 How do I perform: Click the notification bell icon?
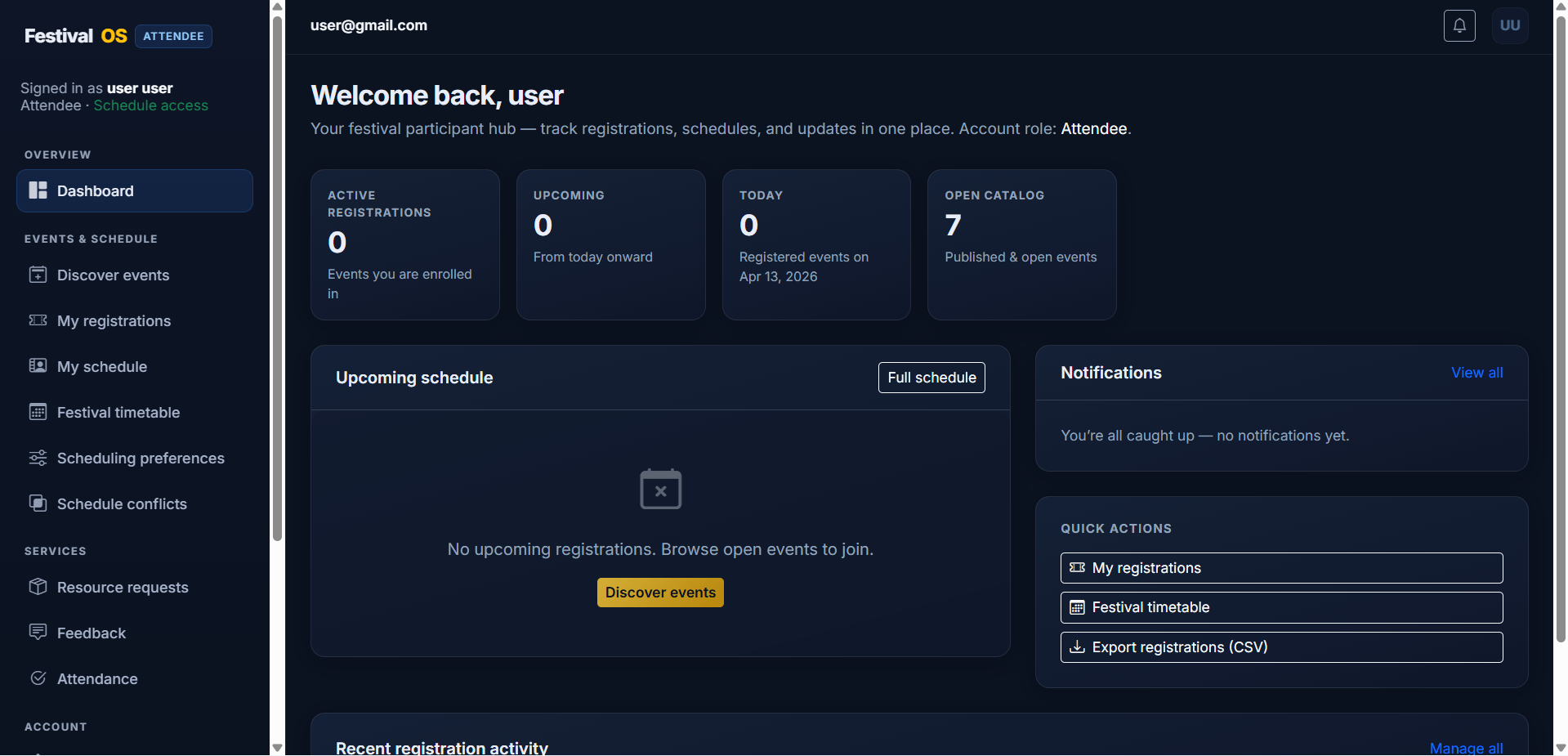coord(1459,26)
